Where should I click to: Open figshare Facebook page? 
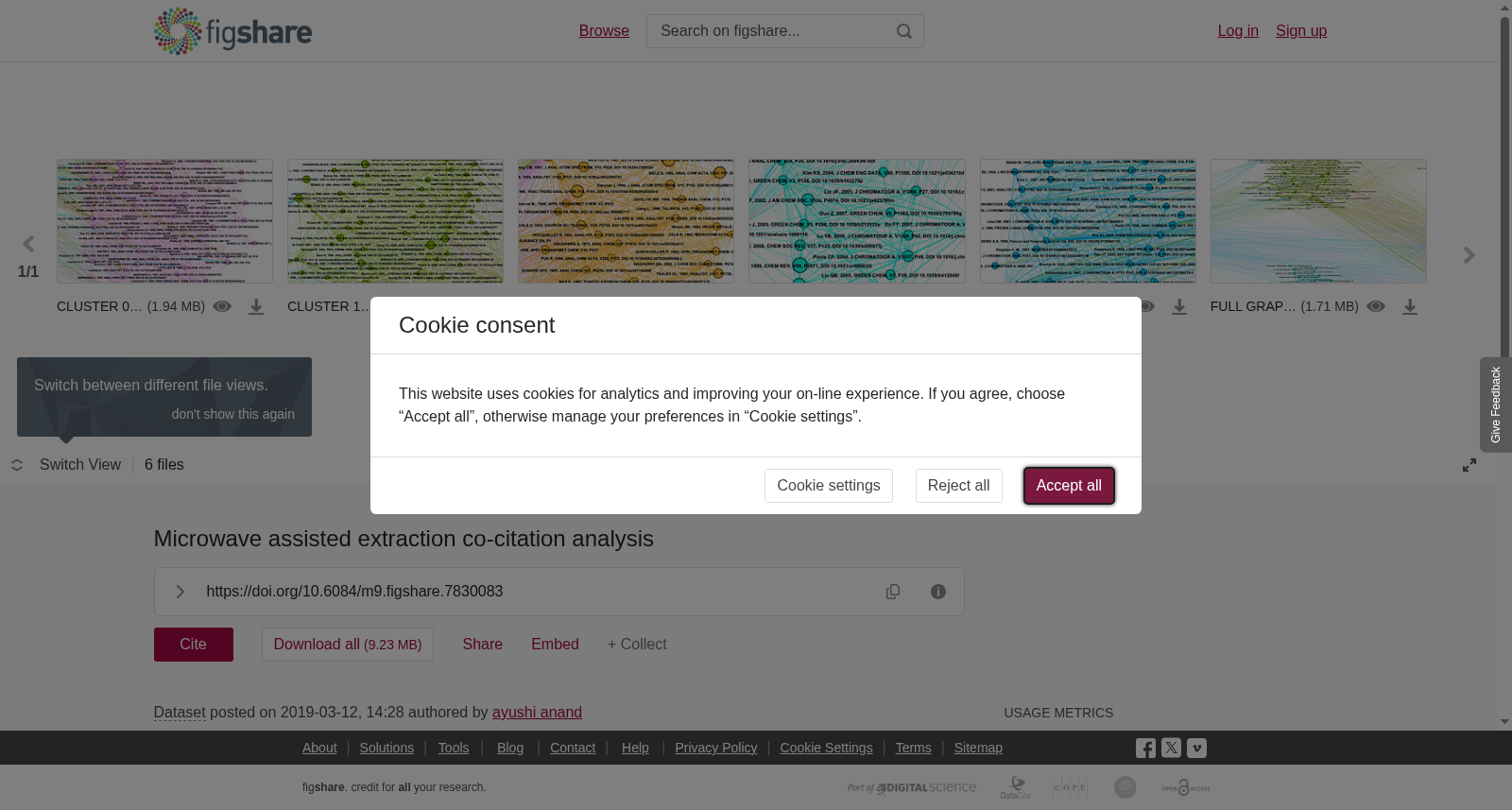pos(1145,748)
